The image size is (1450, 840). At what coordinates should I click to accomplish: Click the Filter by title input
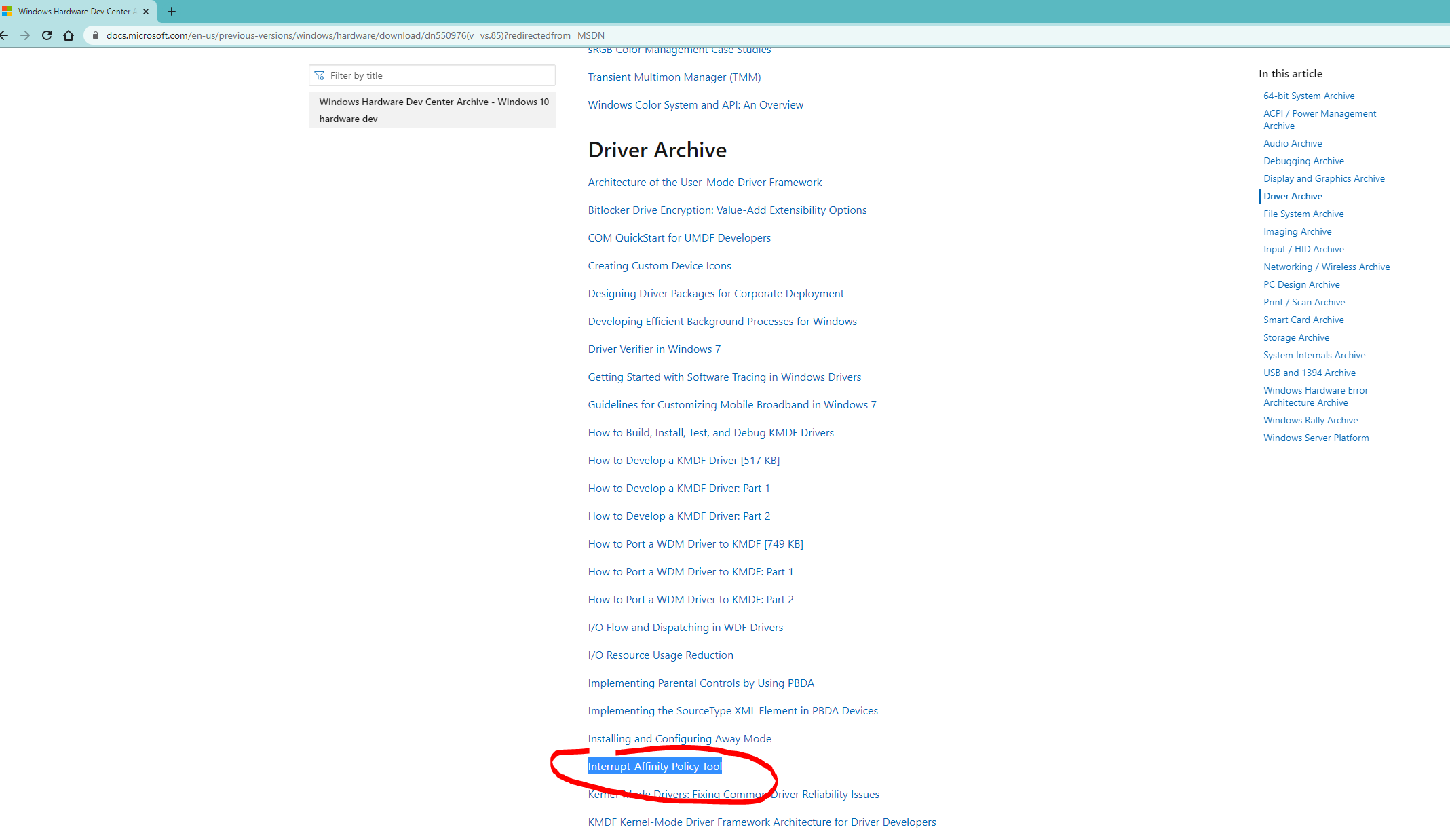click(x=432, y=75)
